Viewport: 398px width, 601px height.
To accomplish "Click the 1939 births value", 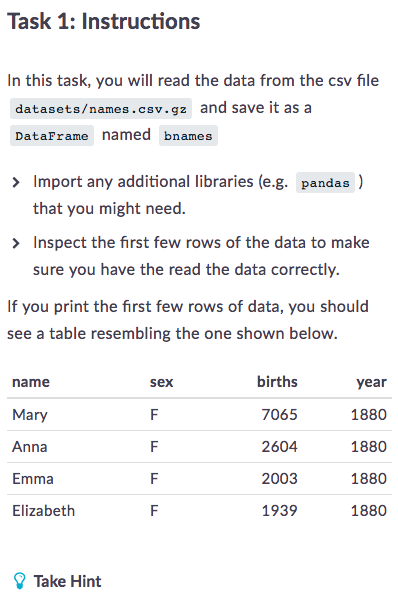I will pos(280,511).
